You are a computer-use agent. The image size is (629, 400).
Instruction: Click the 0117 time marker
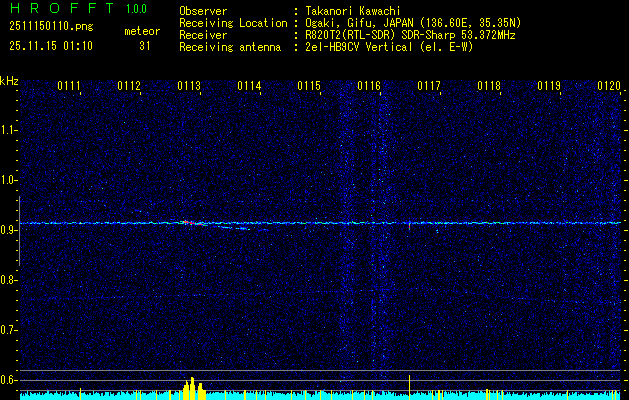click(x=429, y=86)
